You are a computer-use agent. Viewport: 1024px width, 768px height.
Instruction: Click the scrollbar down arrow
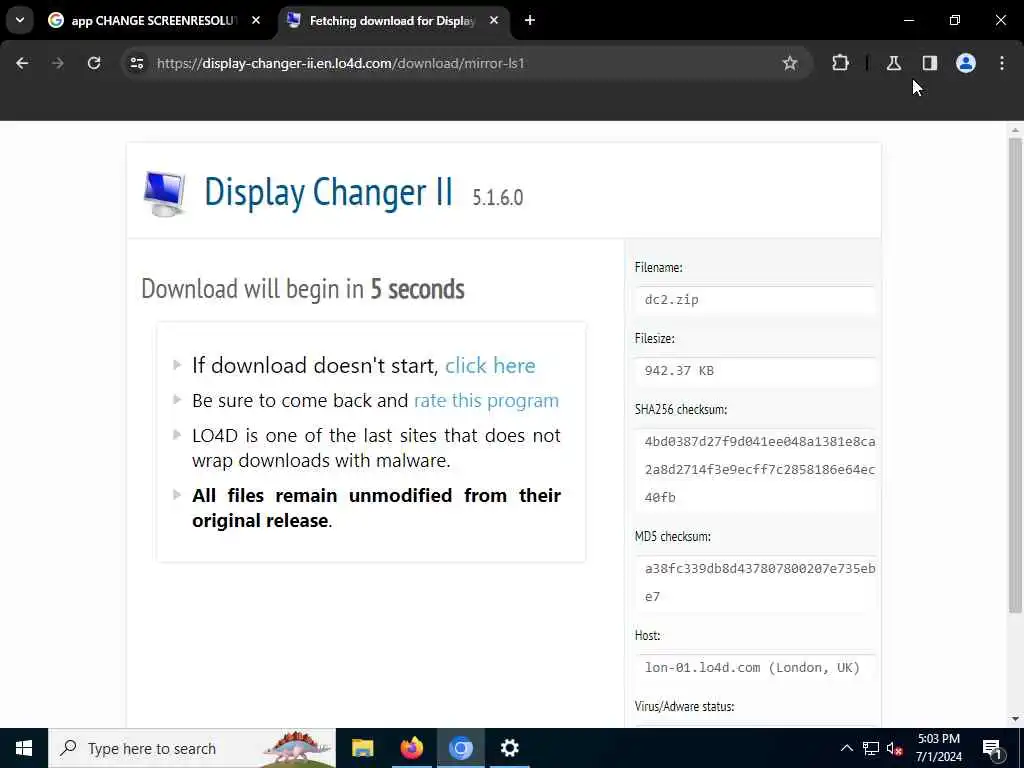tap(1015, 719)
